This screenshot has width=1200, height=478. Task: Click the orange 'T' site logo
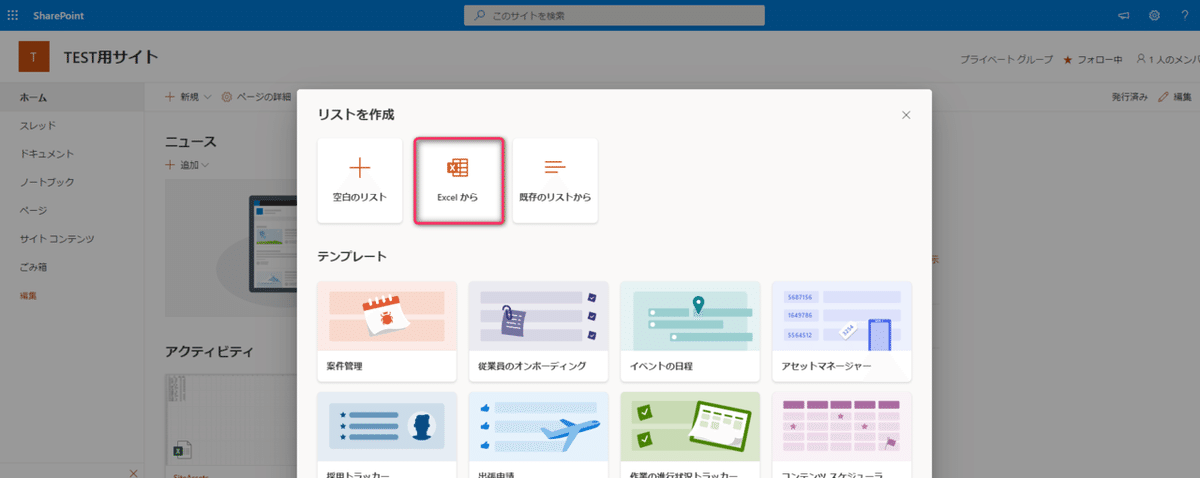pyautogui.click(x=33, y=57)
